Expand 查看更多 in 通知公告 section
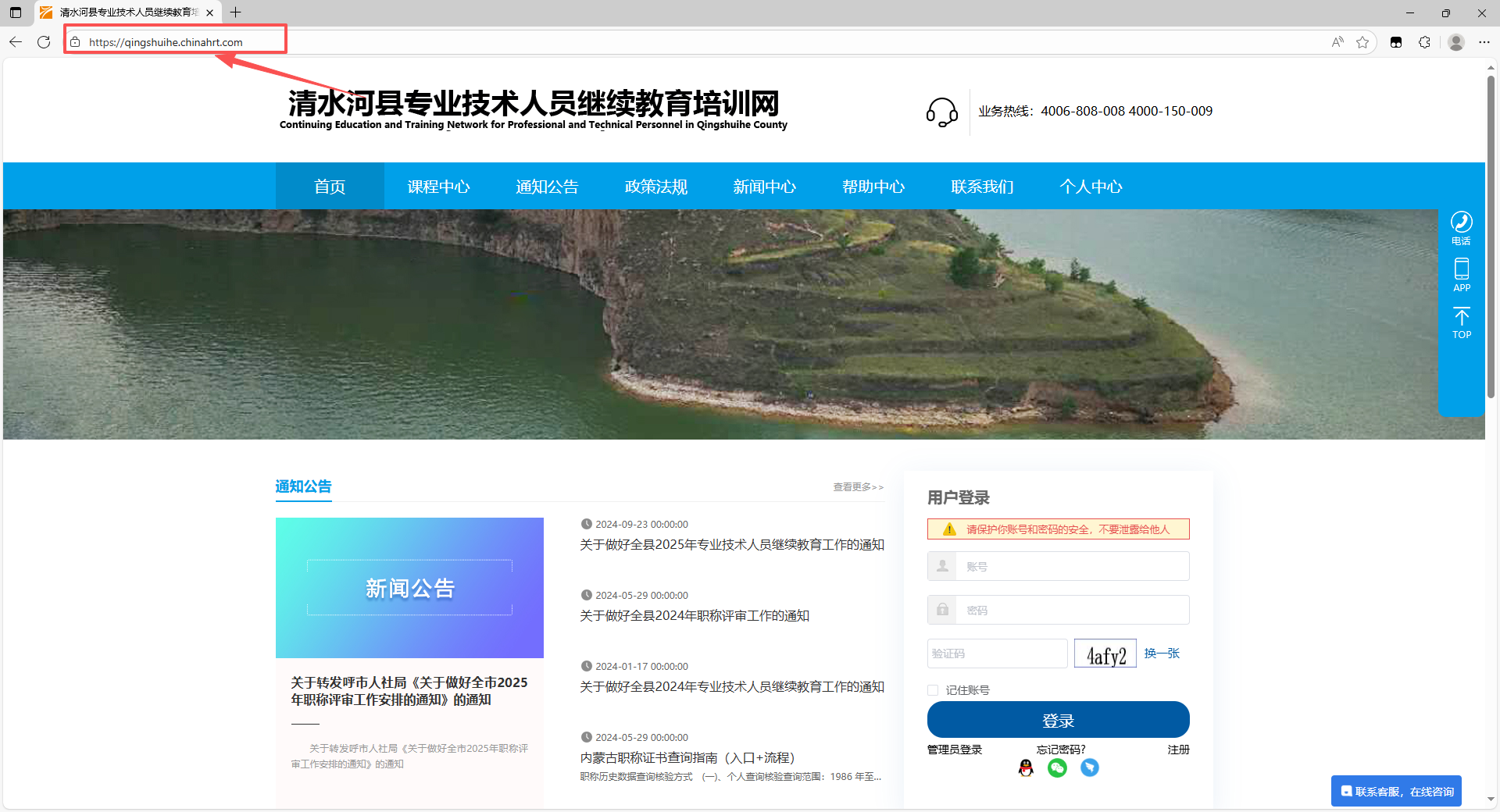 858,487
